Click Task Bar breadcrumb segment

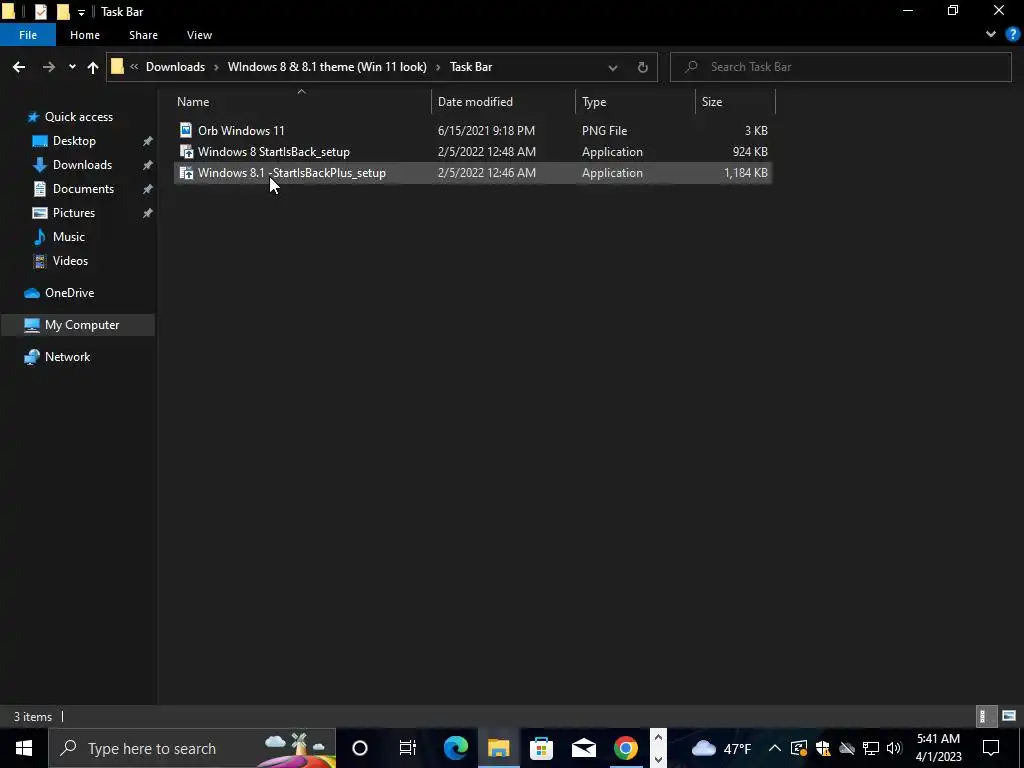click(471, 67)
